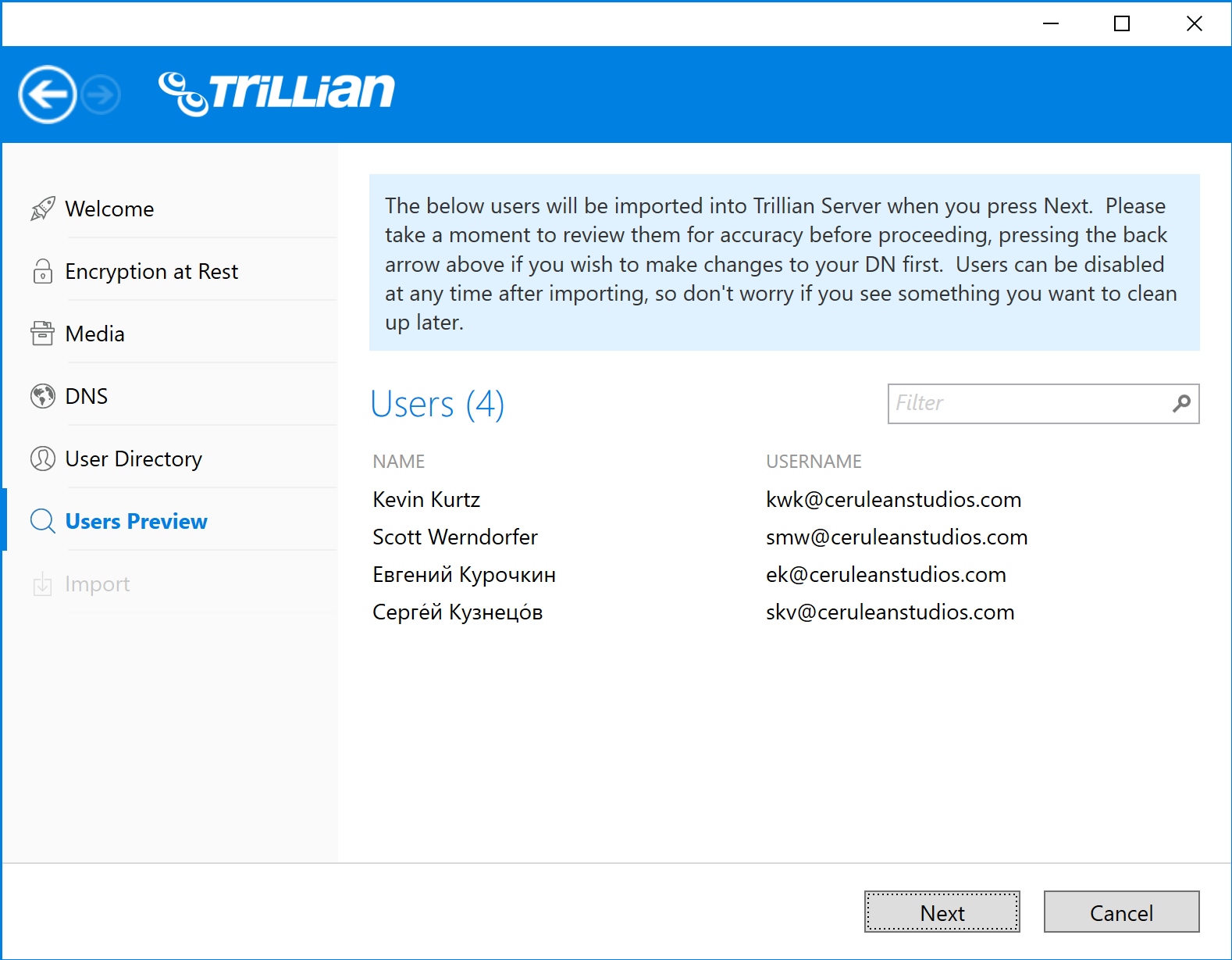Click the dimmed forward arrow button
This screenshot has height=960, width=1232.
pyautogui.click(x=101, y=95)
